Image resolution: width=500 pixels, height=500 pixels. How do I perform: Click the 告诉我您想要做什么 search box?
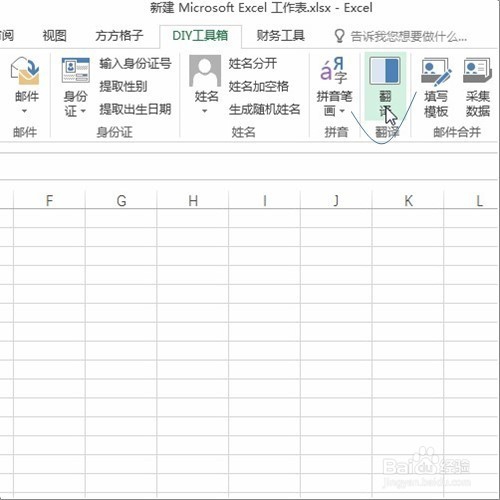[409, 36]
